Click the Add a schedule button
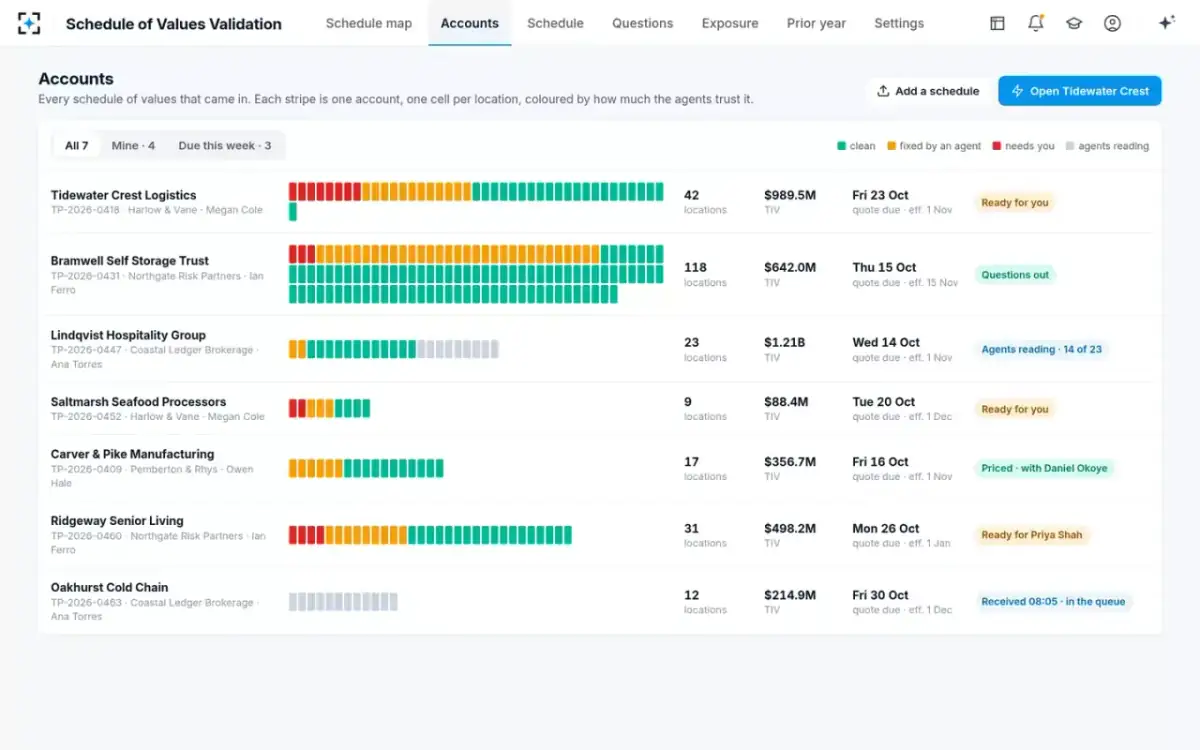The height and width of the screenshot is (750, 1200). pos(928,91)
